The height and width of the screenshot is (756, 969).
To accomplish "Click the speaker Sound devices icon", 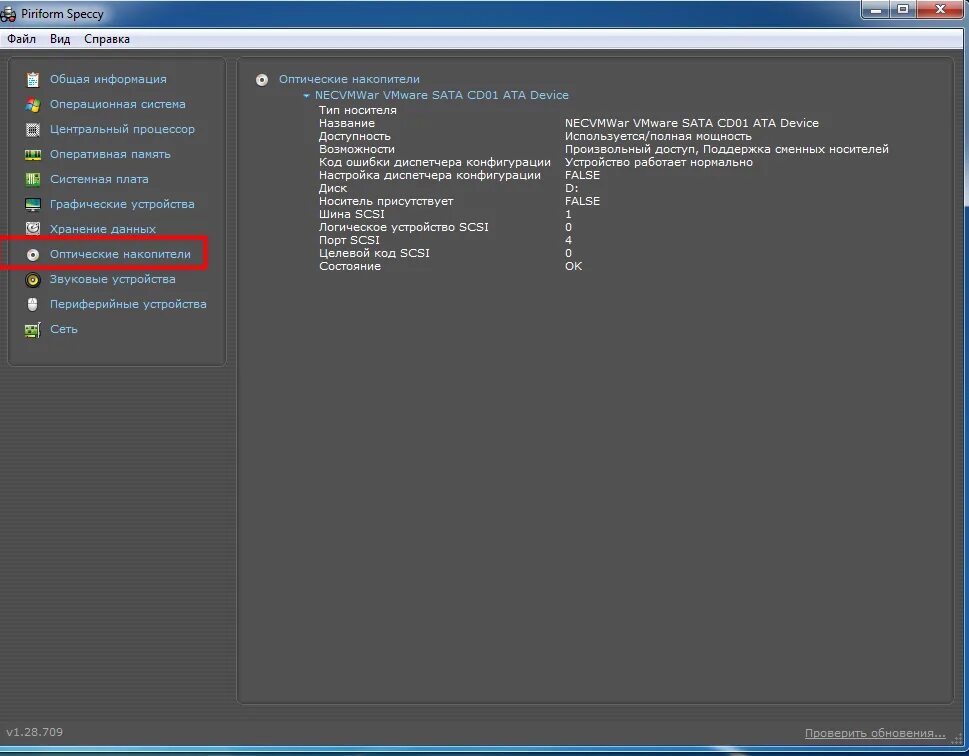I will point(33,279).
